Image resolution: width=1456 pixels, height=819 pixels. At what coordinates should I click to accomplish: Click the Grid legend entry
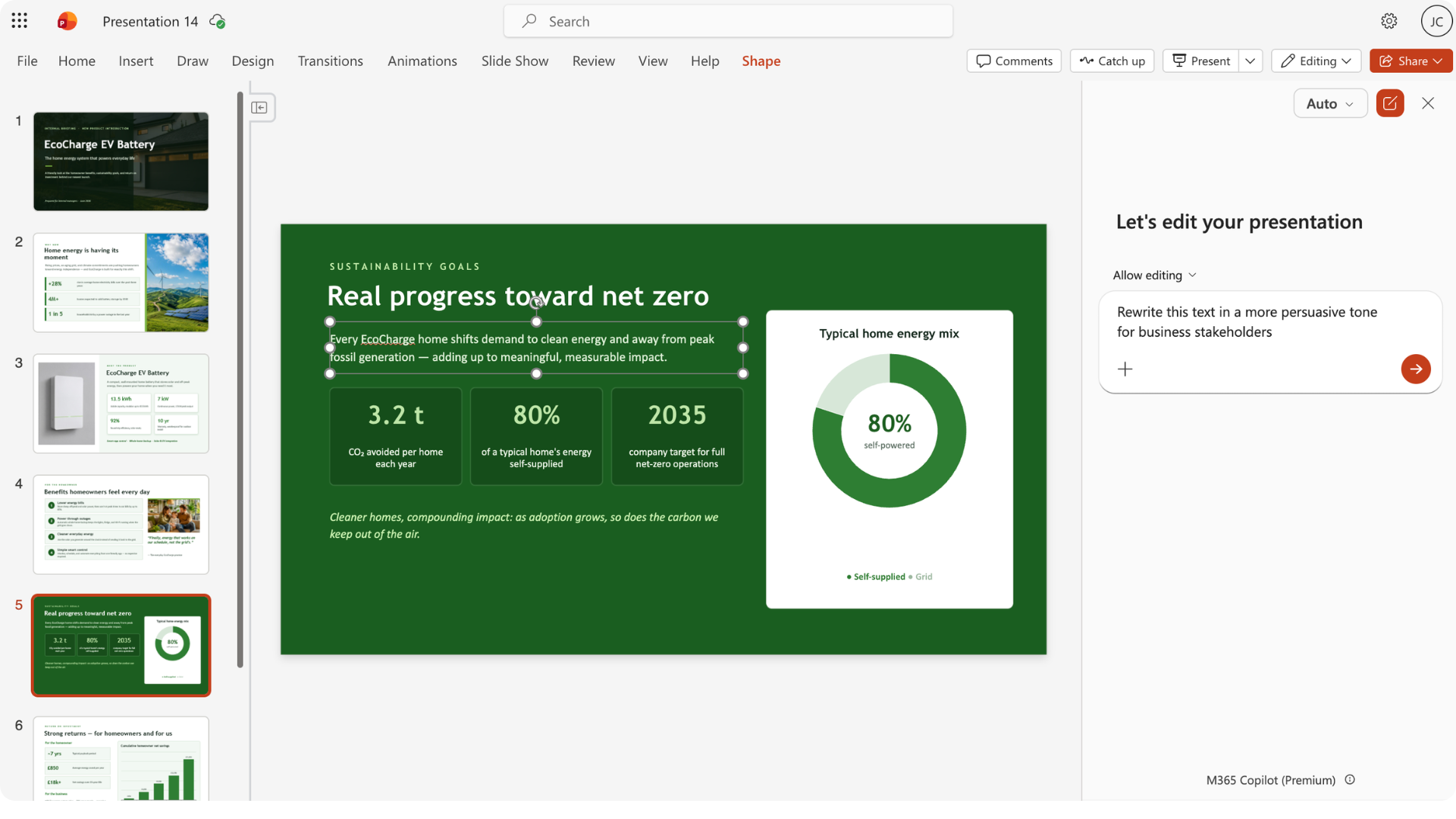pyautogui.click(x=920, y=577)
